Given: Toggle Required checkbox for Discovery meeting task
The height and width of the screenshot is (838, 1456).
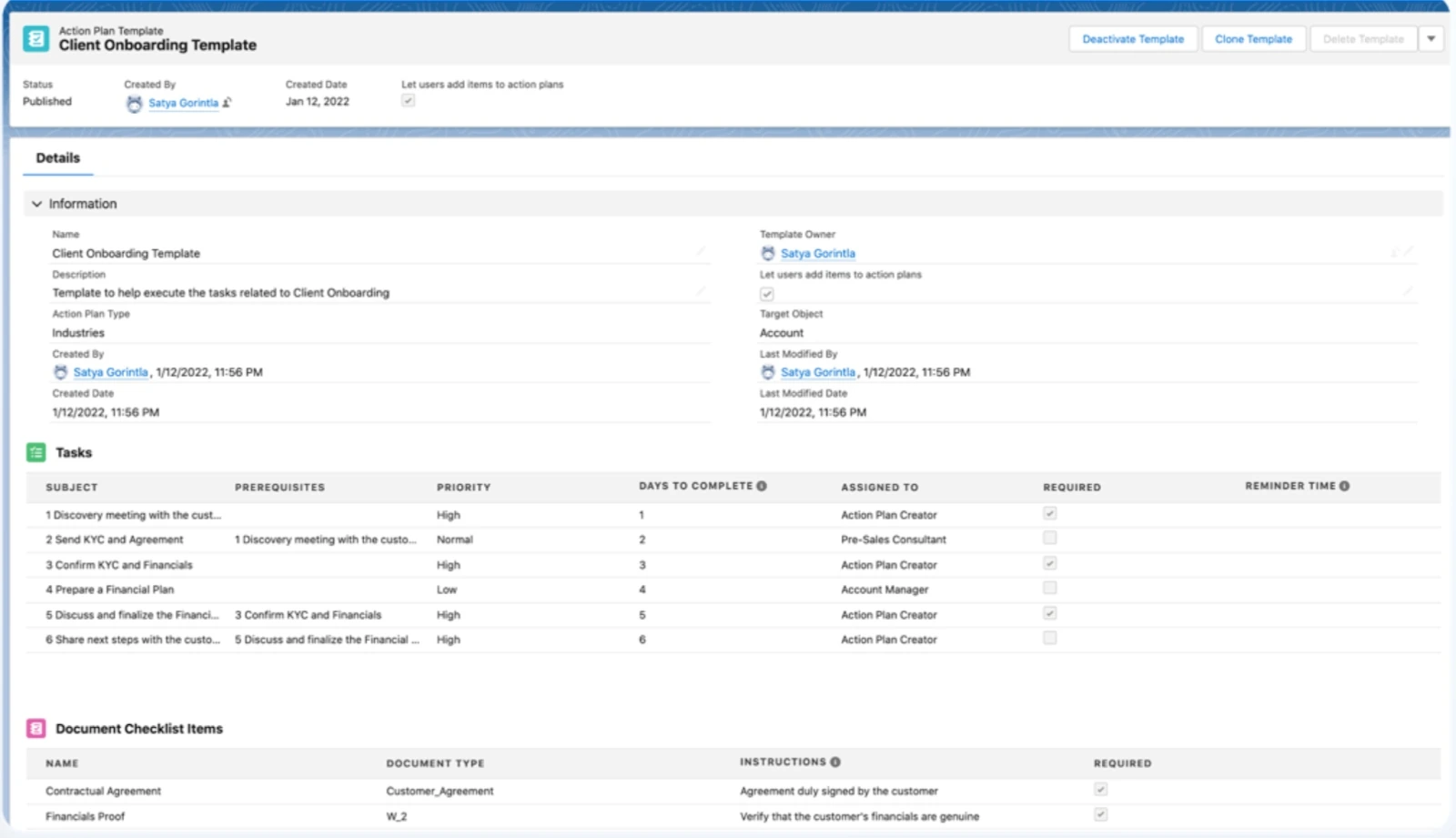Looking at the screenshot, I should (x=1050, y=513).
